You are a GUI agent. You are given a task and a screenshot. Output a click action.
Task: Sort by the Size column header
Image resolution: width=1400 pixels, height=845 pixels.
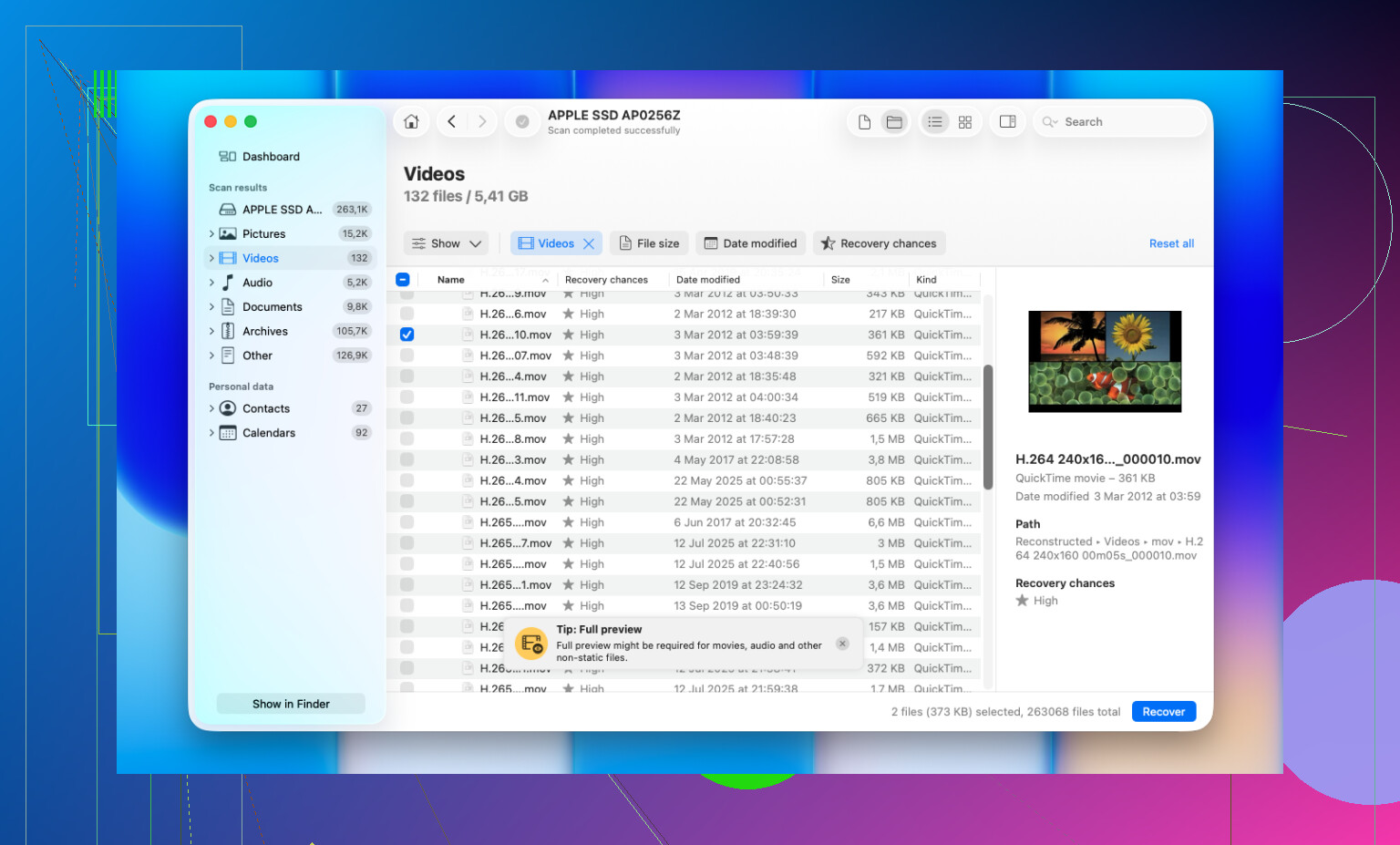pos(840,280)
